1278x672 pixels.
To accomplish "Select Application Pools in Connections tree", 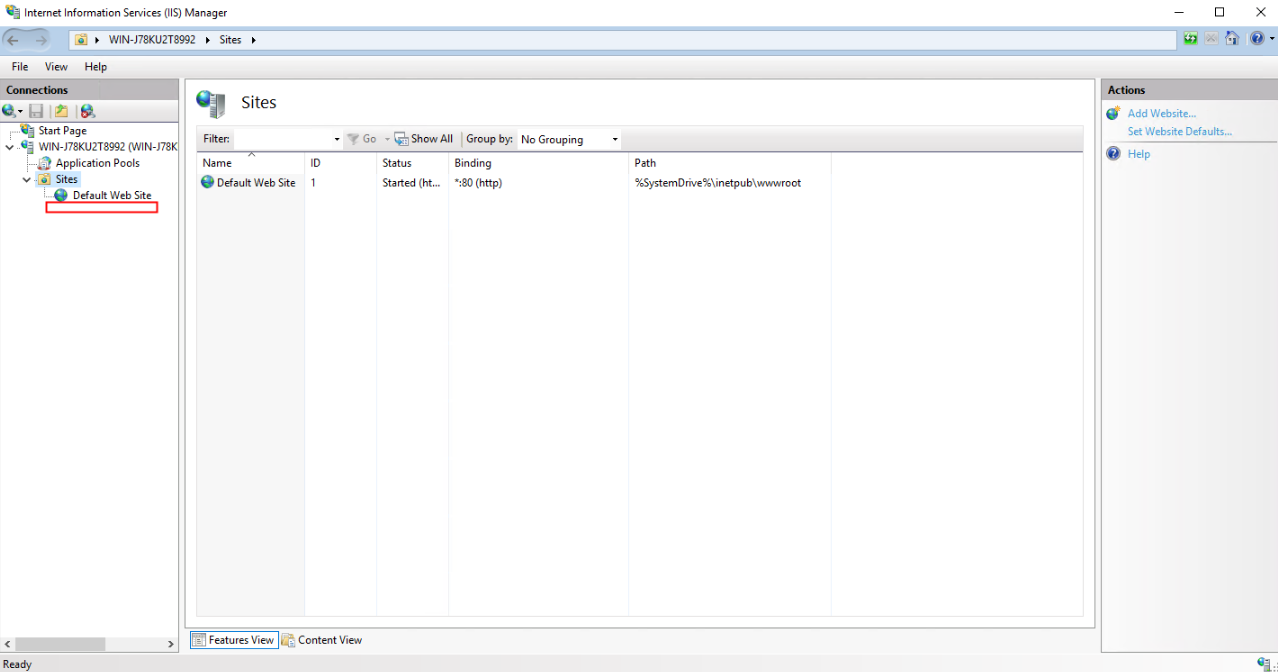I will (98, 163).
